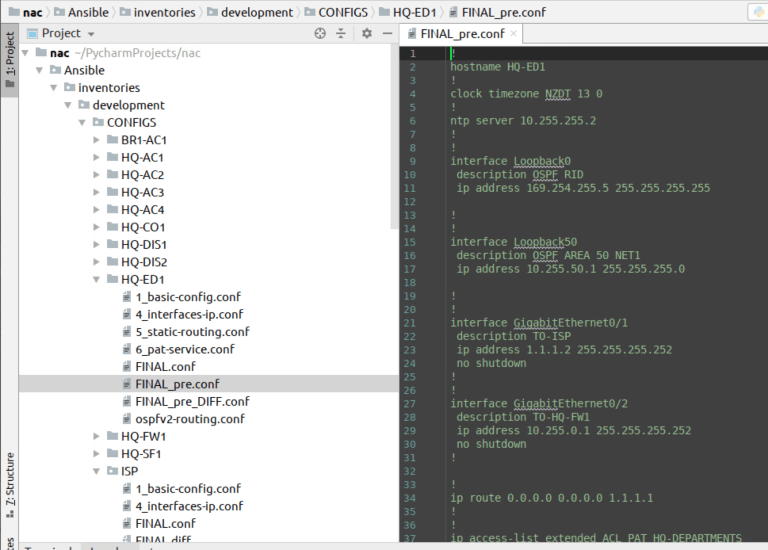The image size is (768, 550).
Task: Expand the HQ-AC1 folder arrow
Action: click(x=96, y=158)
